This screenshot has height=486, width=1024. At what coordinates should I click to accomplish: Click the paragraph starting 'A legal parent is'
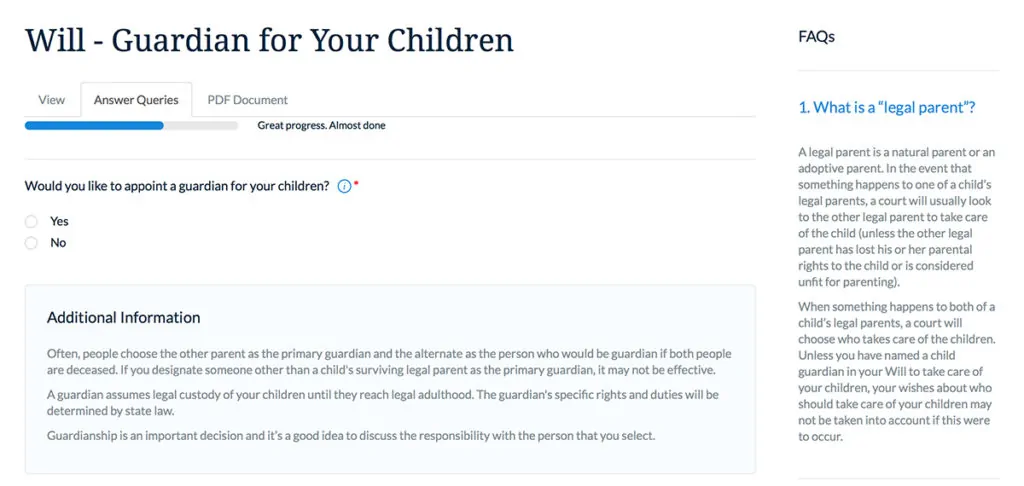897,218
